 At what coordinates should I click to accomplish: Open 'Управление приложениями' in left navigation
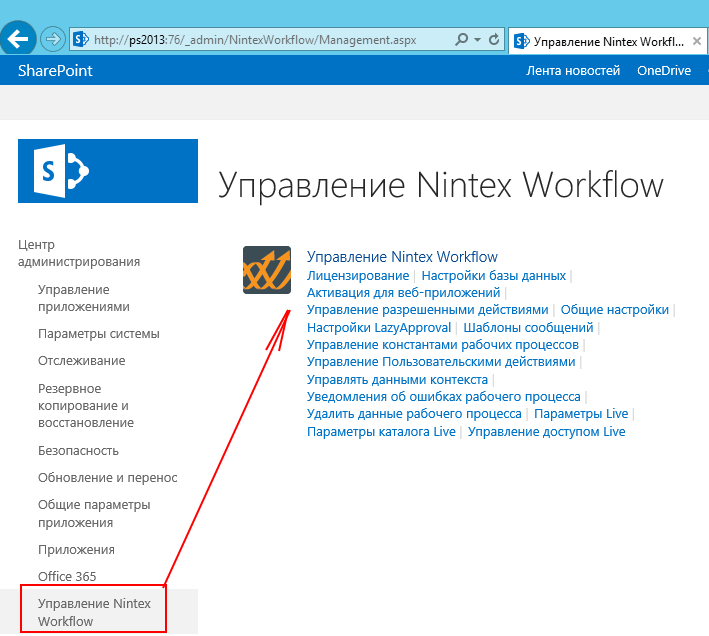84,298
